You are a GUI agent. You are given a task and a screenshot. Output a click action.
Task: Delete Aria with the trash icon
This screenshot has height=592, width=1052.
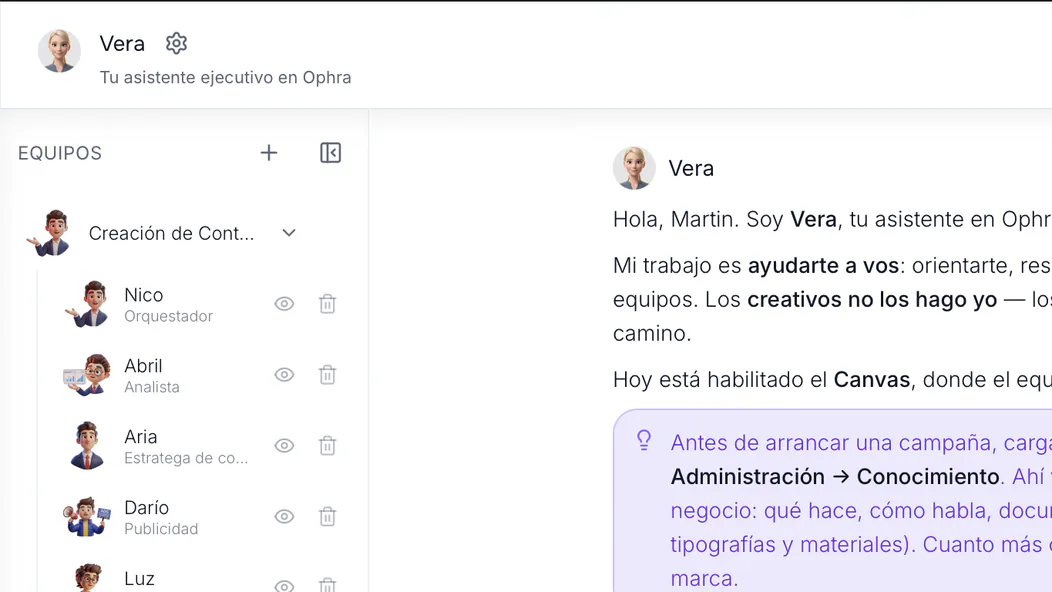point(327,446)
